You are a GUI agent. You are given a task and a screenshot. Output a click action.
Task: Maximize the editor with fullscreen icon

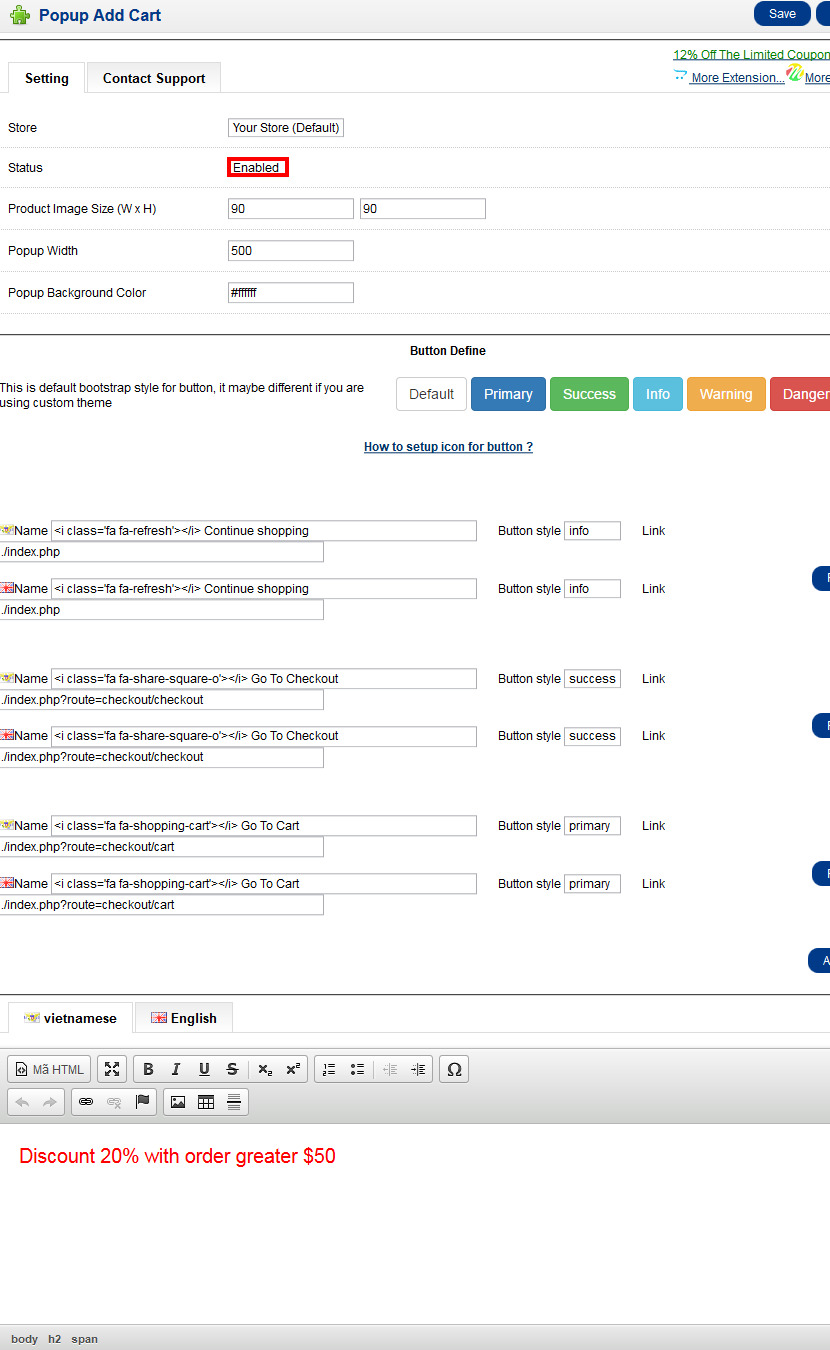click(112, 1069)
